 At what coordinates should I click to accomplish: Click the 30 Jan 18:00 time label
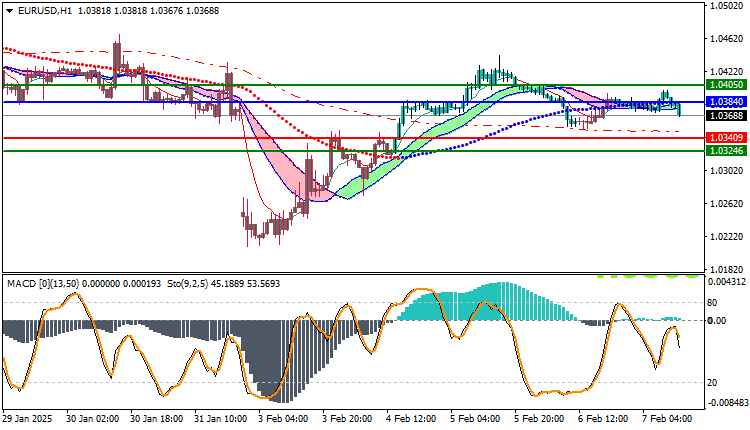pos(156,419)
